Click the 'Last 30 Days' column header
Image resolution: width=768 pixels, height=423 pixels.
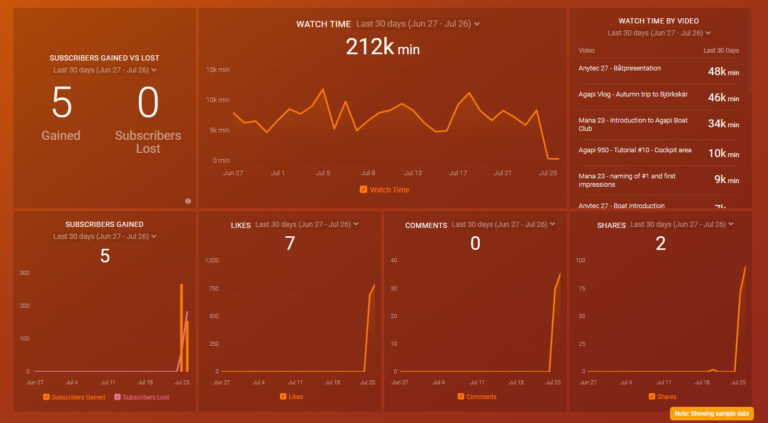point(721,50)
